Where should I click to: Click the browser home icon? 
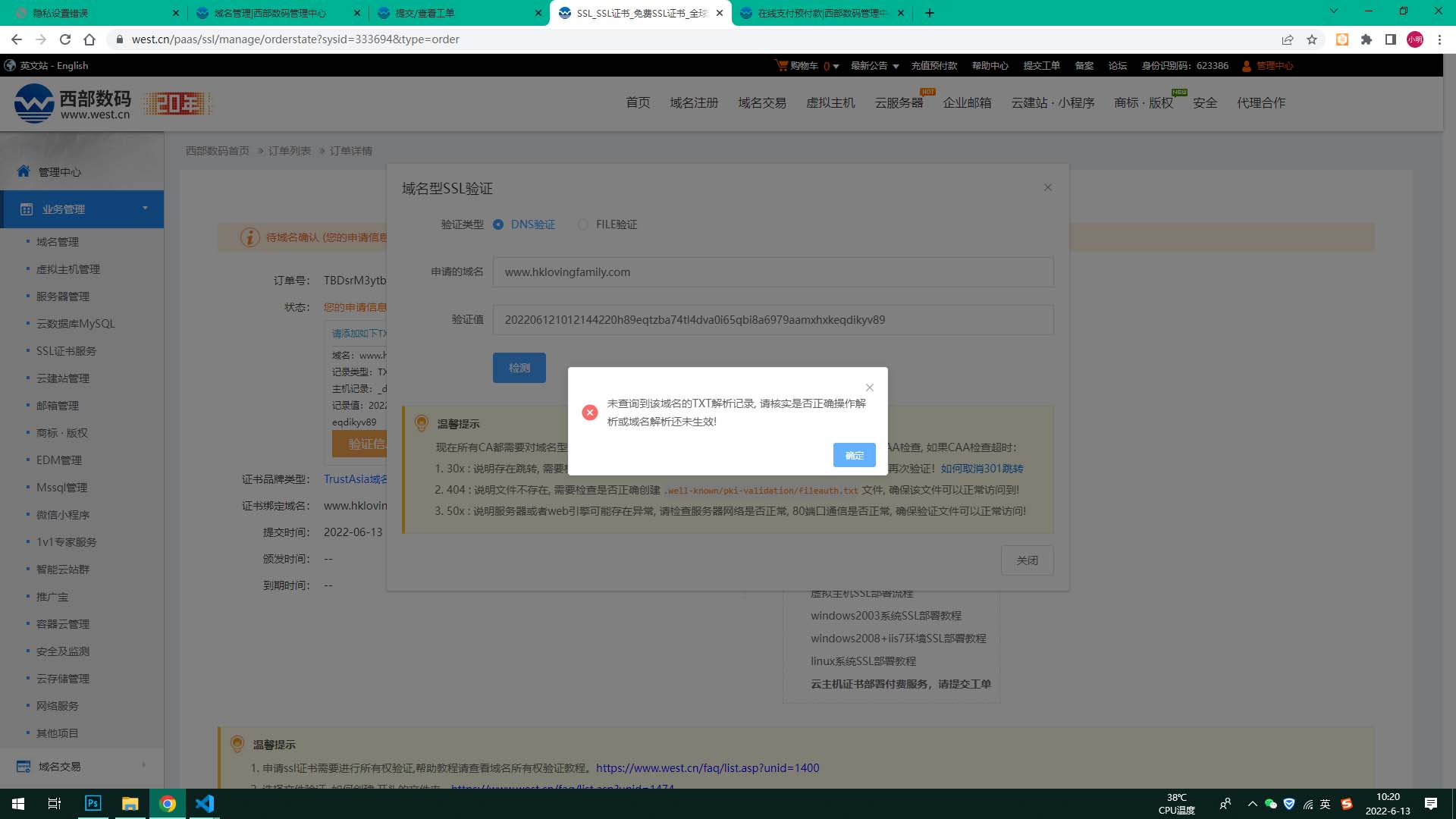(89, 39)
